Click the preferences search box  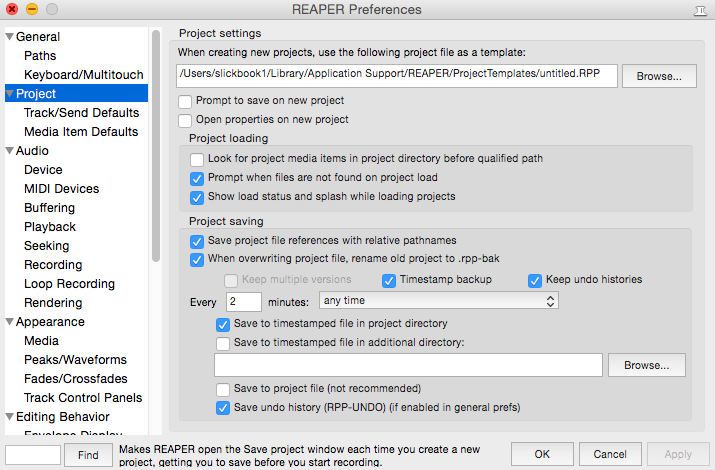[33, 455]
